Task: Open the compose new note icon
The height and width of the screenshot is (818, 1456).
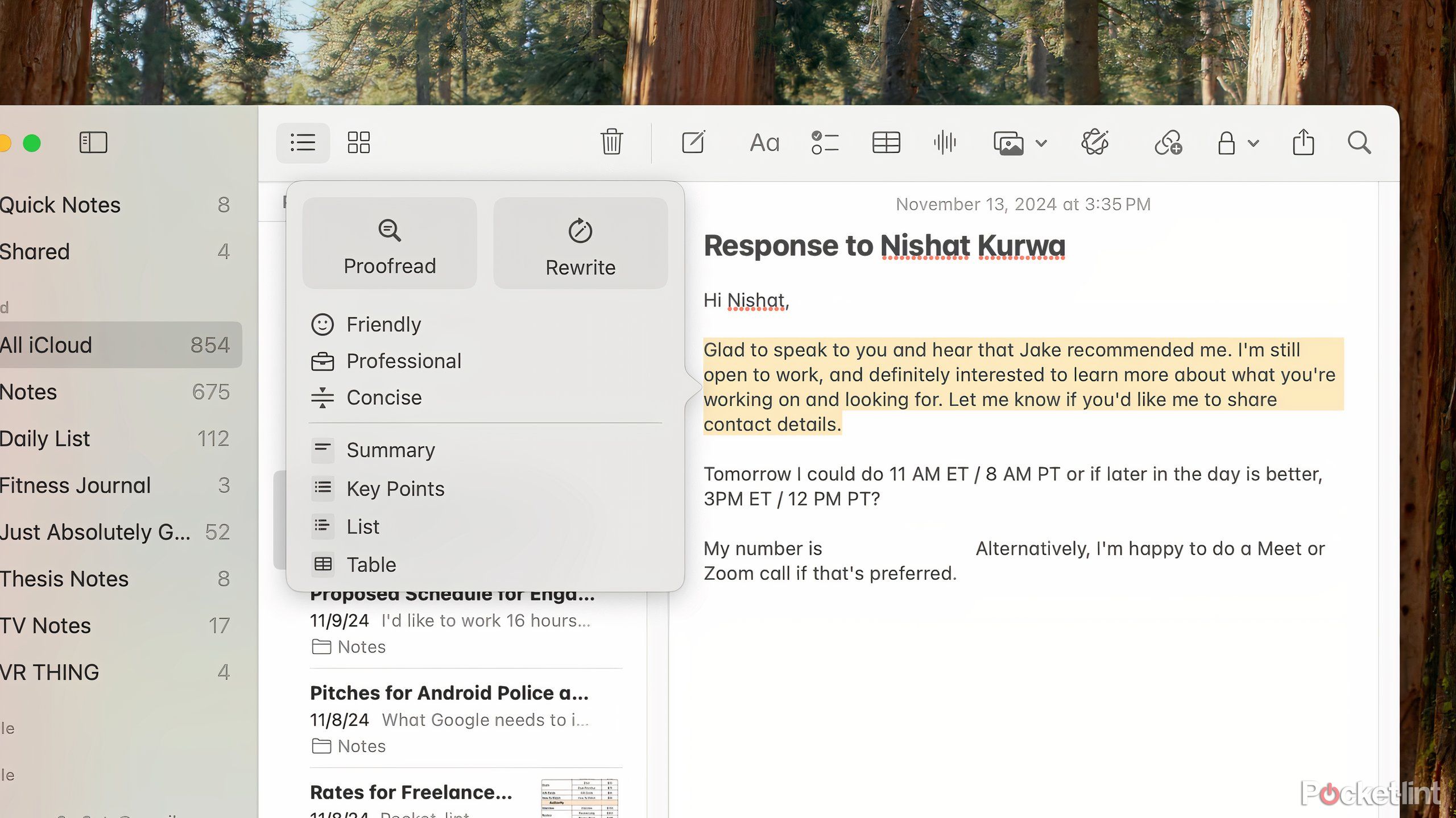Action: (692, 142)
